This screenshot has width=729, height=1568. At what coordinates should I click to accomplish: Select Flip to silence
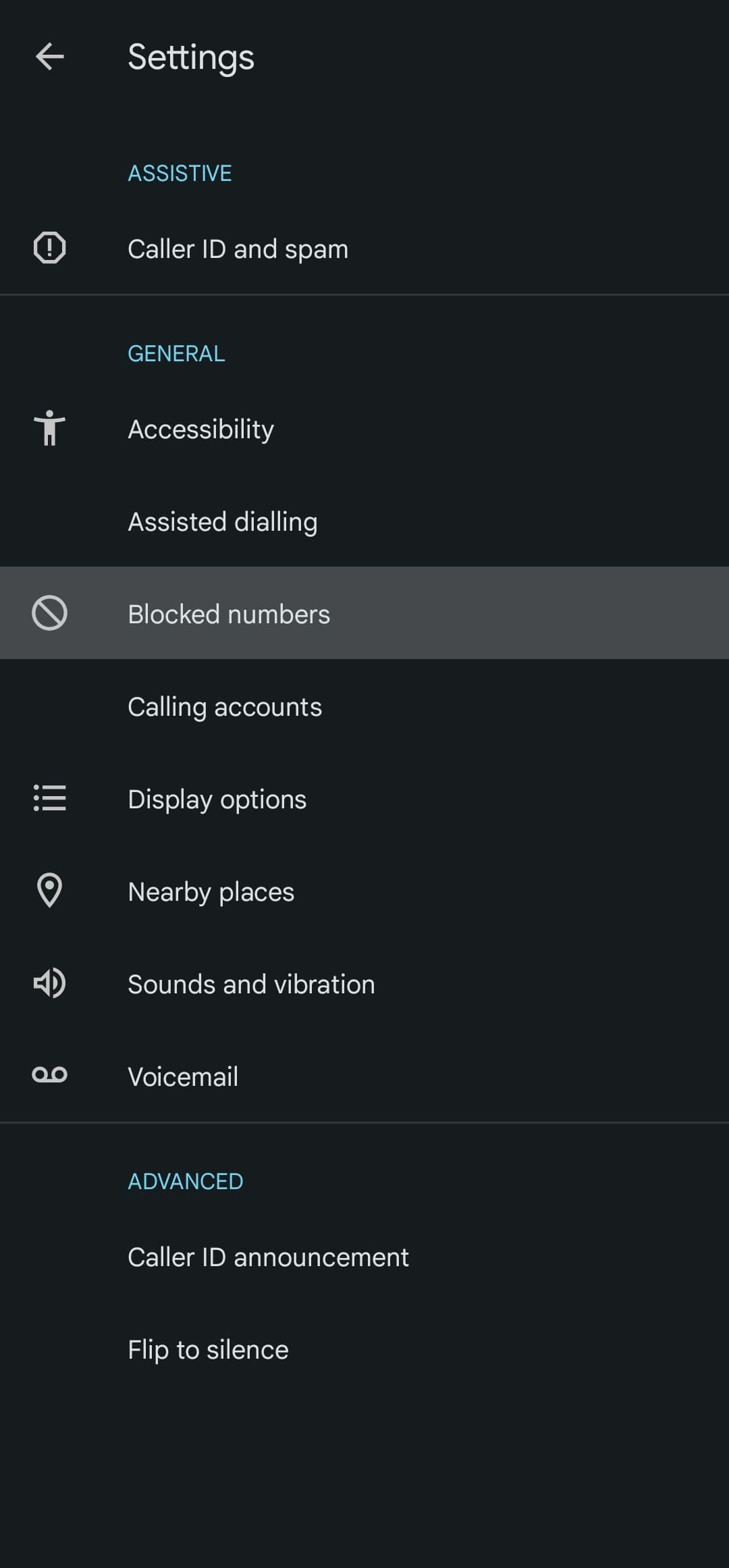pos(208,1350)
